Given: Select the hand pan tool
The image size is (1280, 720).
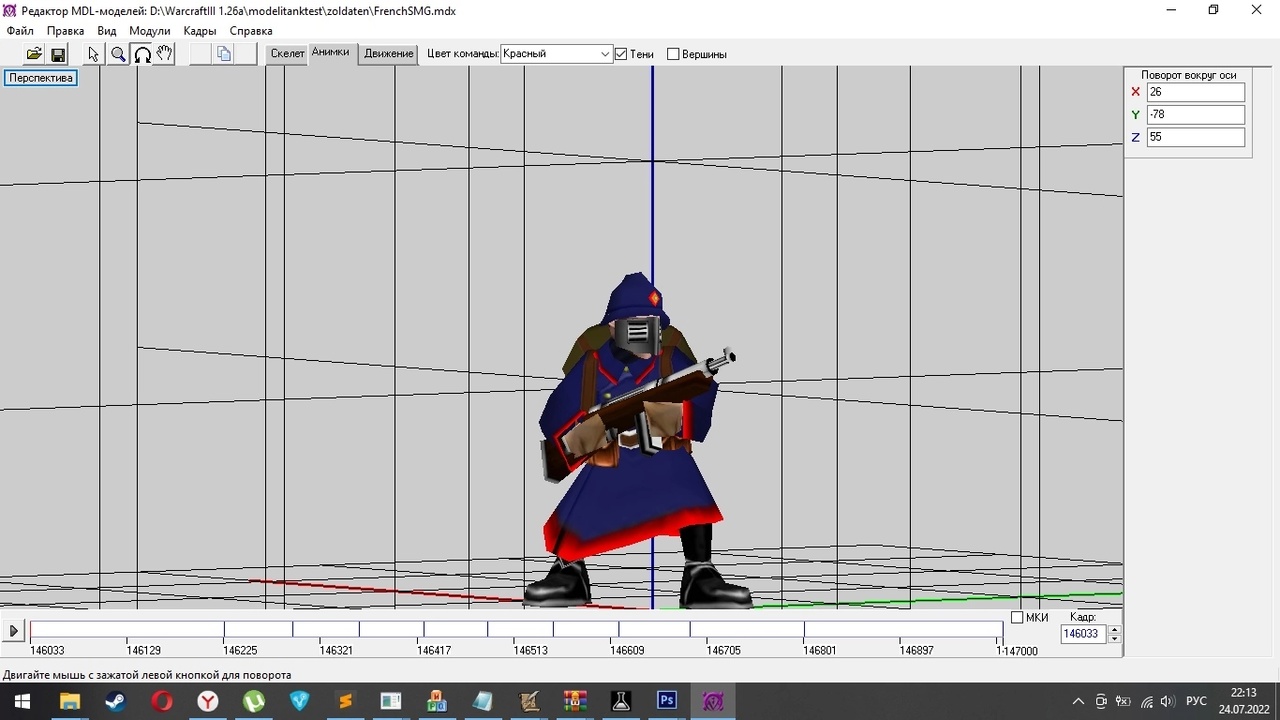Looking at the screenshot, I should 165,54.
